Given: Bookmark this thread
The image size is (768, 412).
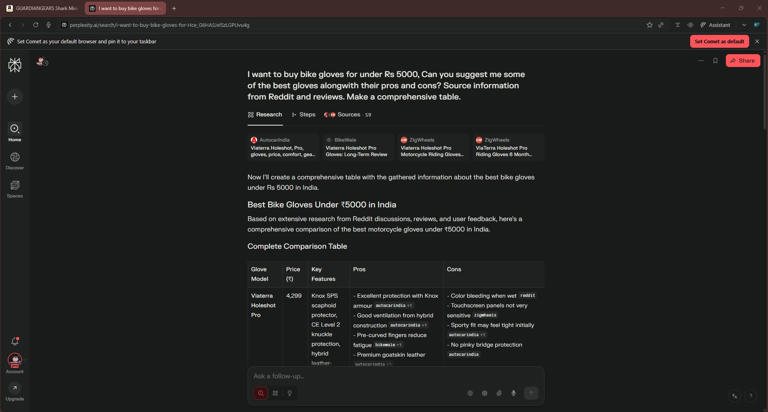Looking at the screenshot, I should click(x=715, y=61).
